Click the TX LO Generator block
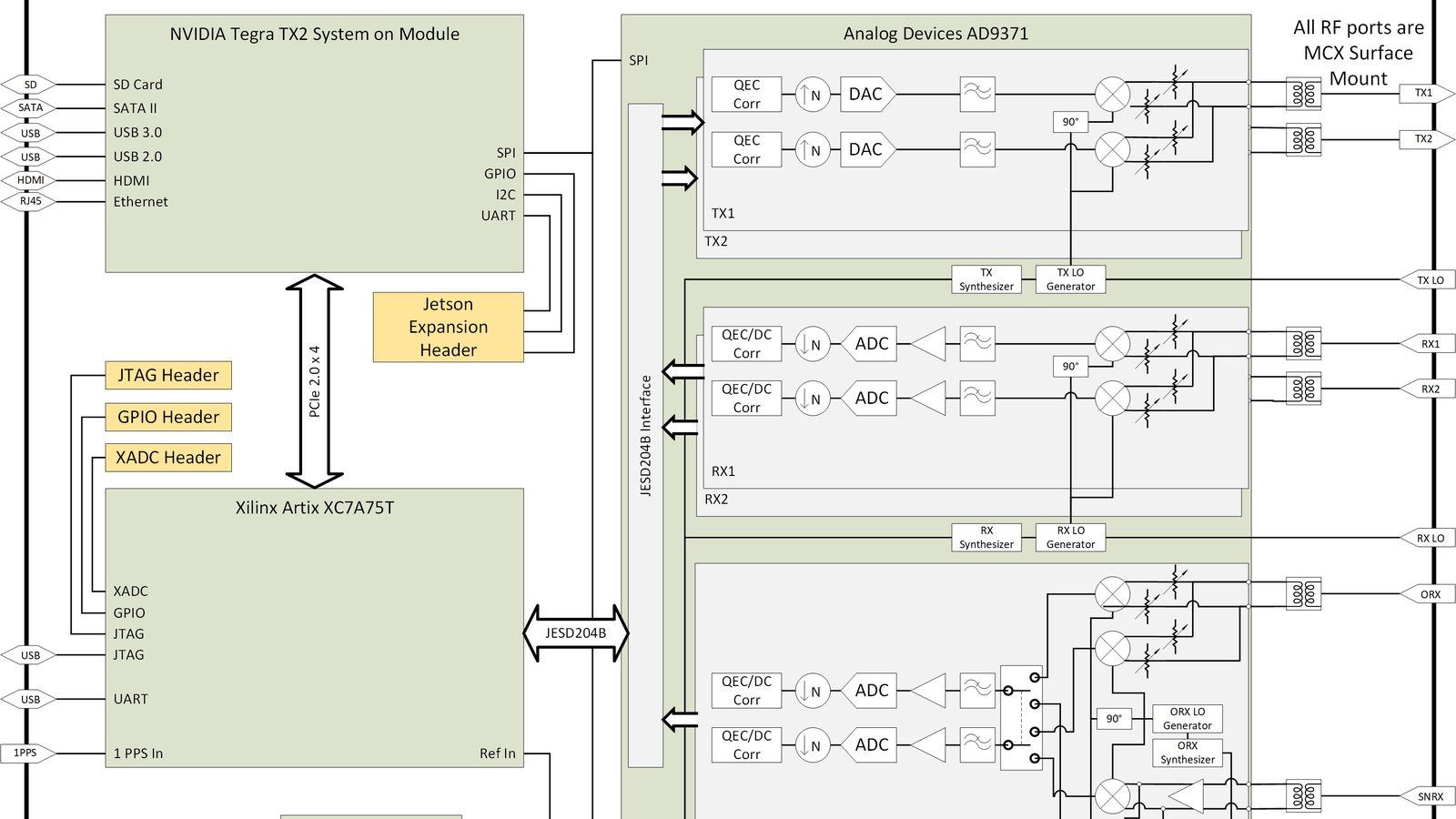Image resolution: width=1456 pixels, height=819 pixels. pyautogui.click(x=1070, y=279)
